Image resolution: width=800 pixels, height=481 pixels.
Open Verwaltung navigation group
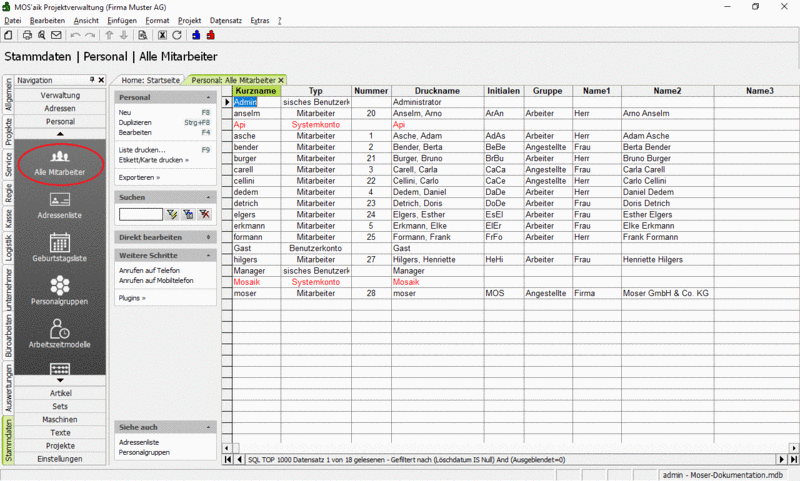click(x=60, y=95)
